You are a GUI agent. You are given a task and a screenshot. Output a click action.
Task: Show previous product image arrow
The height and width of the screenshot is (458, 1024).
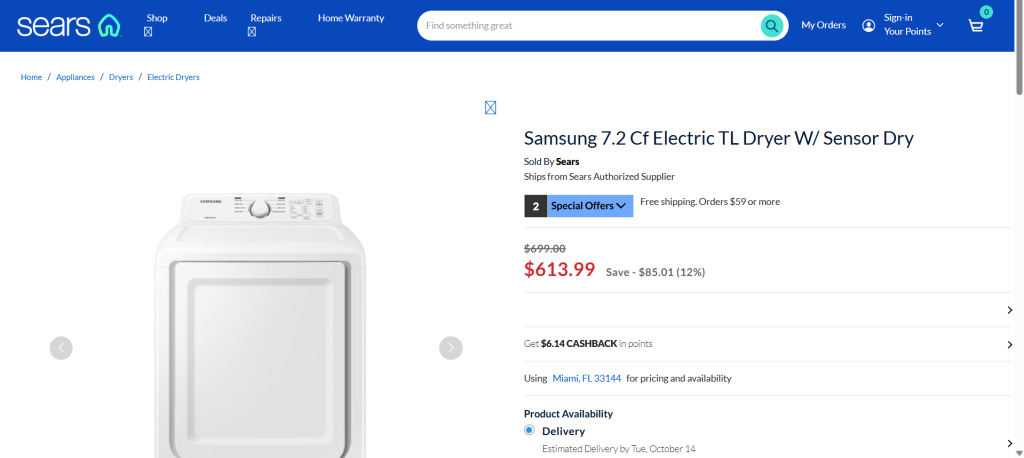tap(61, 347)
